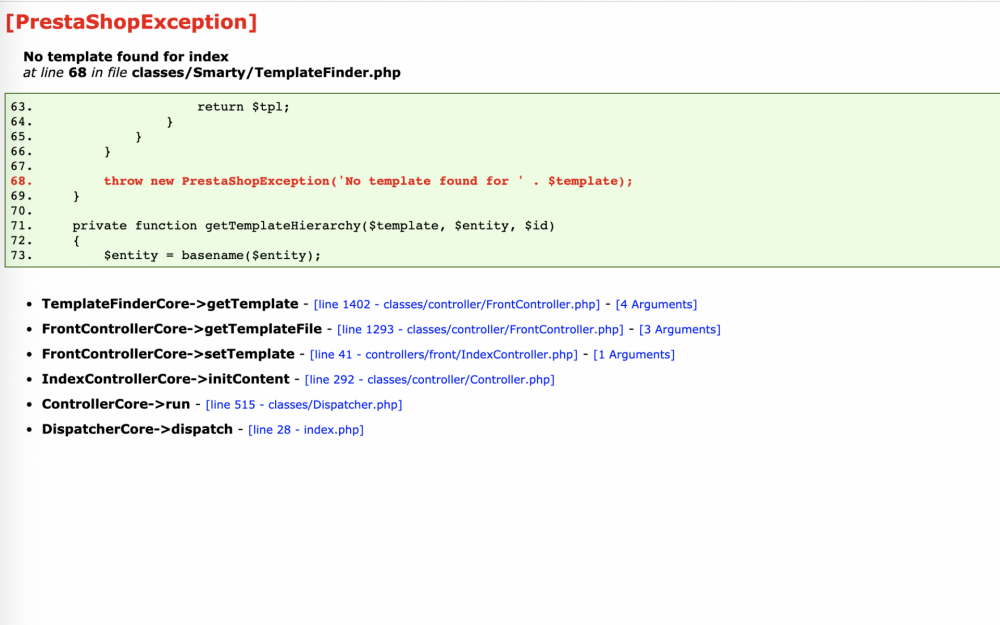
Task: Open the Dispatcher.php line 515 link
Action: 304,404
